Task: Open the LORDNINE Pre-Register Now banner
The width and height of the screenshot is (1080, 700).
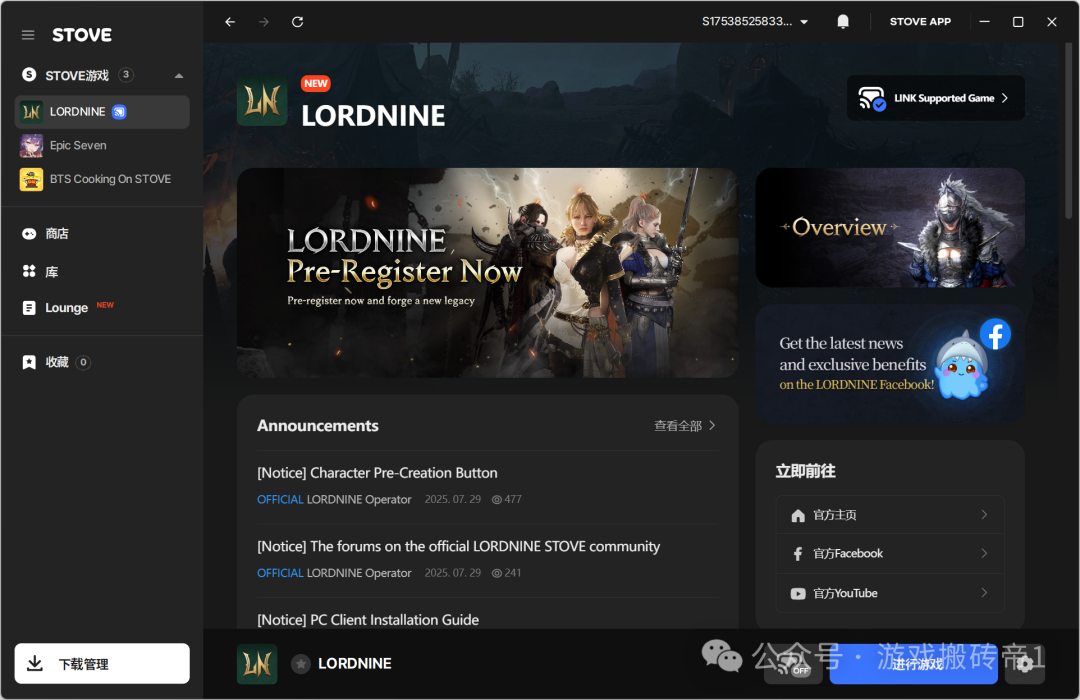Action: point(487,273)
